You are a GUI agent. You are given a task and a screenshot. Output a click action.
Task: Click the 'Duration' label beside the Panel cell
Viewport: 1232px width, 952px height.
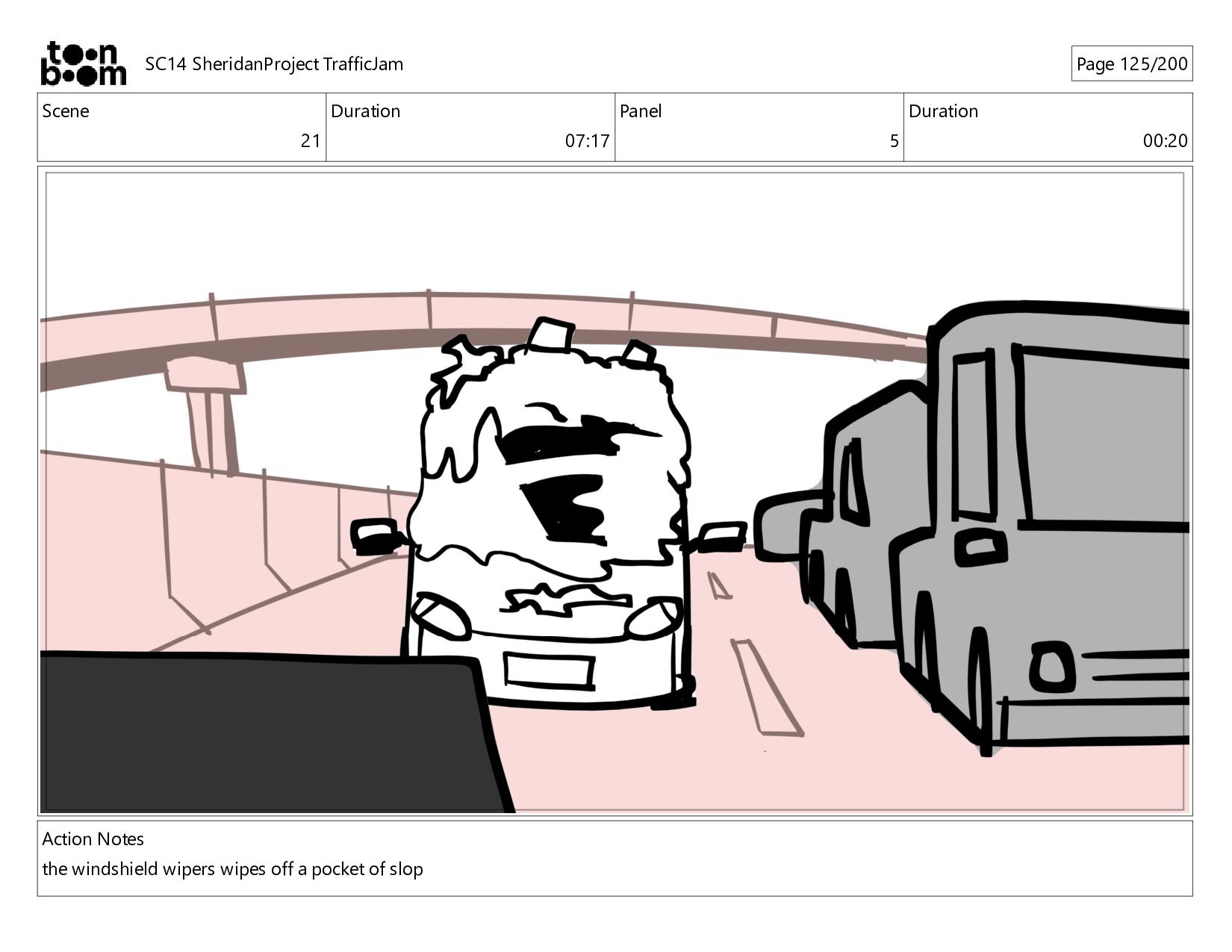coord(943,111)
